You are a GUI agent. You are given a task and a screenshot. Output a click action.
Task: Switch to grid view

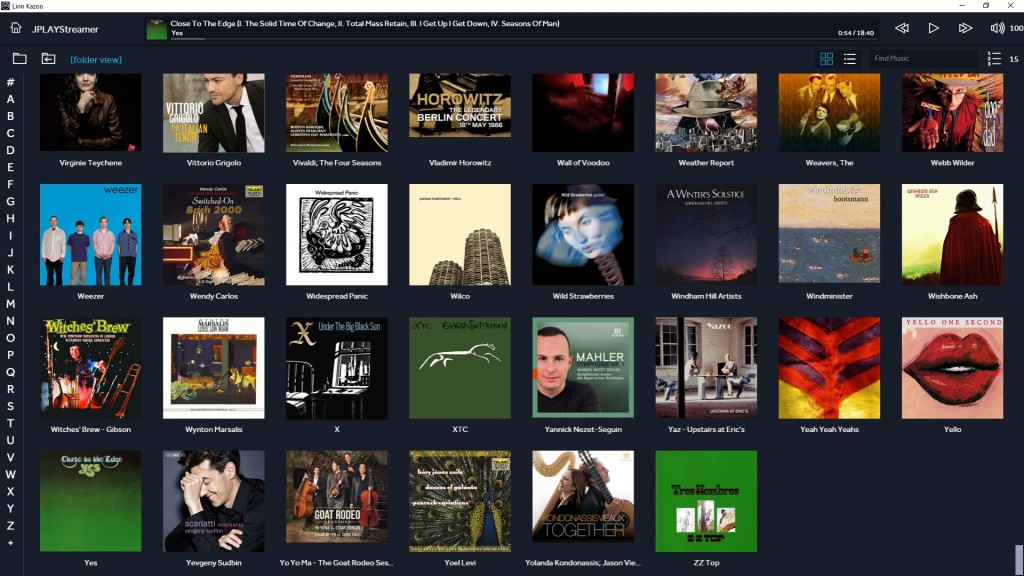click(826, 59)
